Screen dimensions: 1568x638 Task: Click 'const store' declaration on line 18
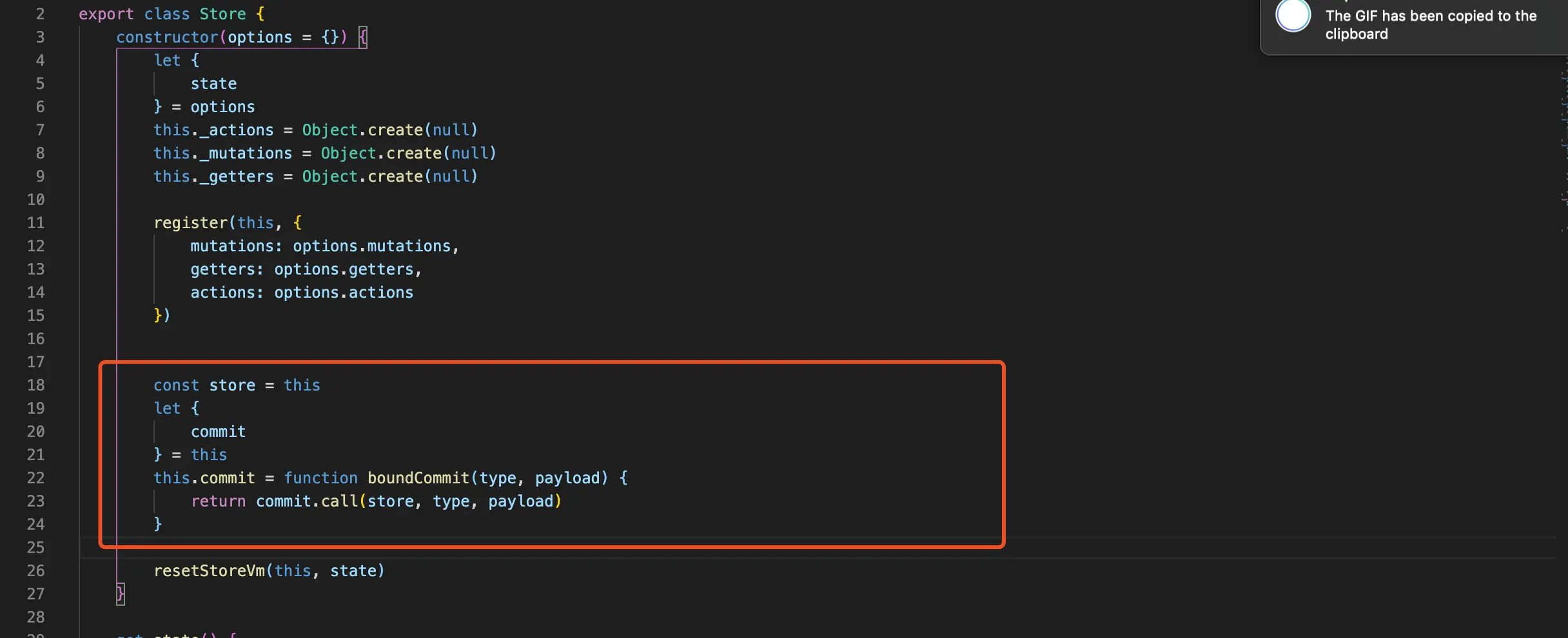pos(204,385)
